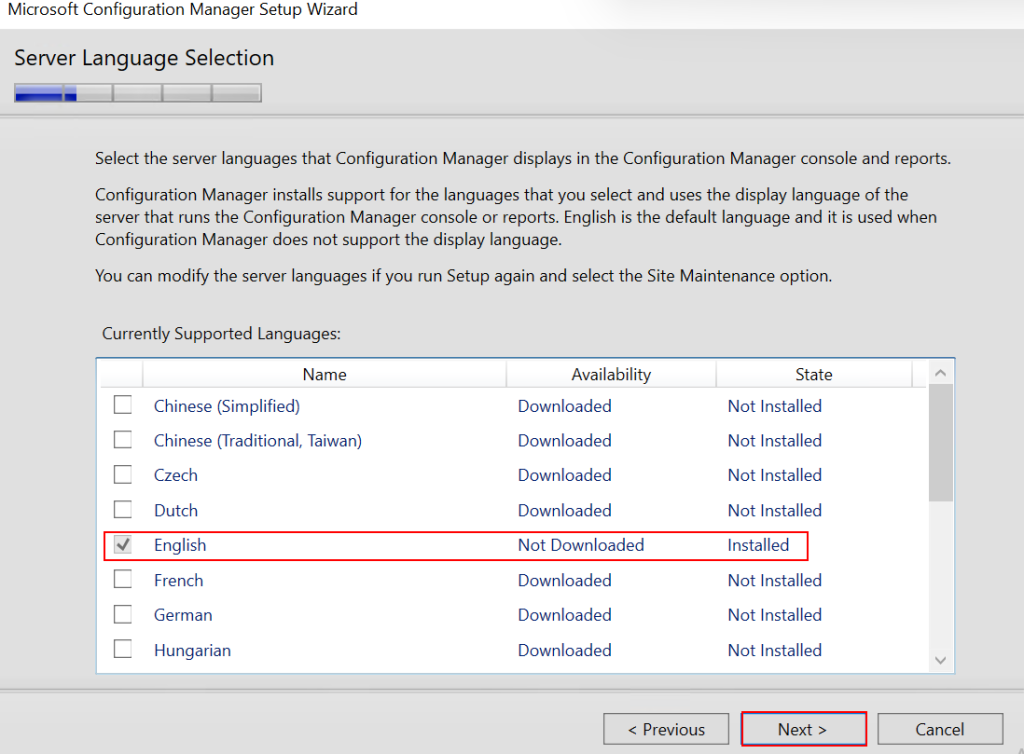The image size is (1024, 754).
Task: Cancel the setup wizard
Action: [939, 729]
